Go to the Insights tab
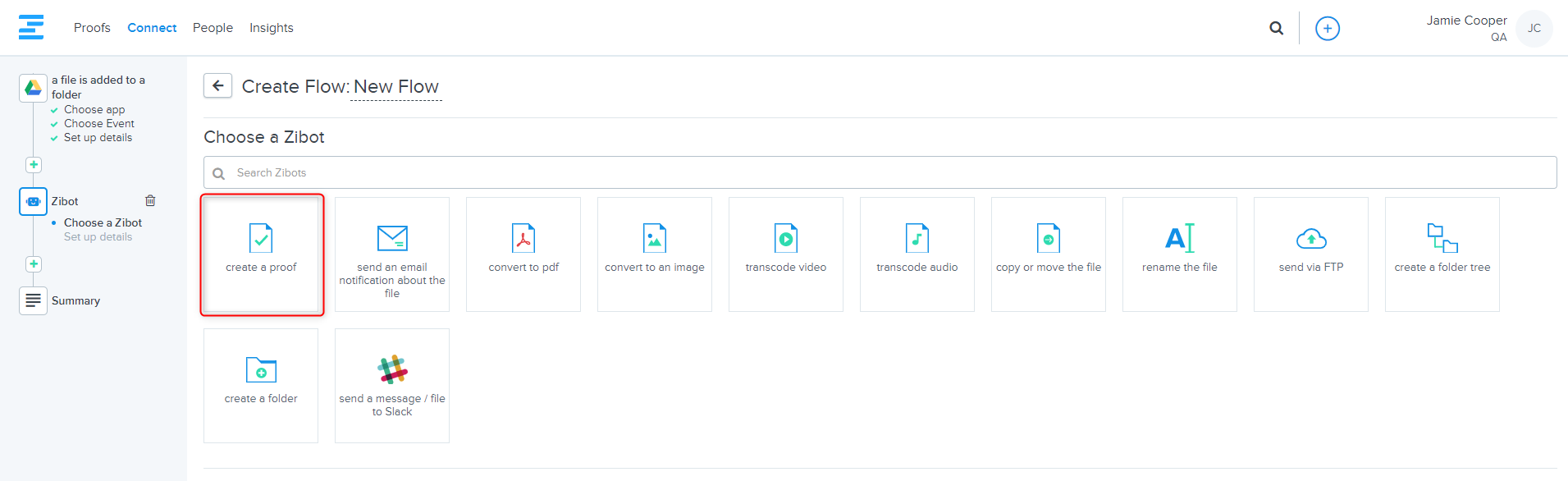Viewport: 1568px width, 481px height. 271,28
